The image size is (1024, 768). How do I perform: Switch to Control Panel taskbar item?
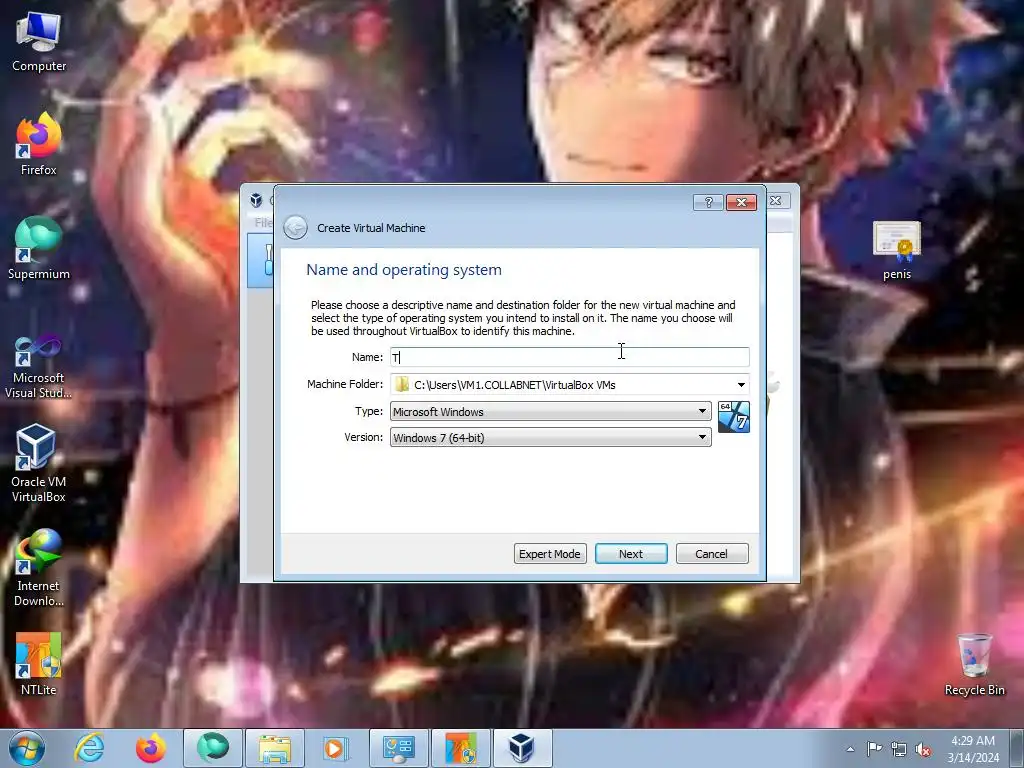click(x=398, y=748)
